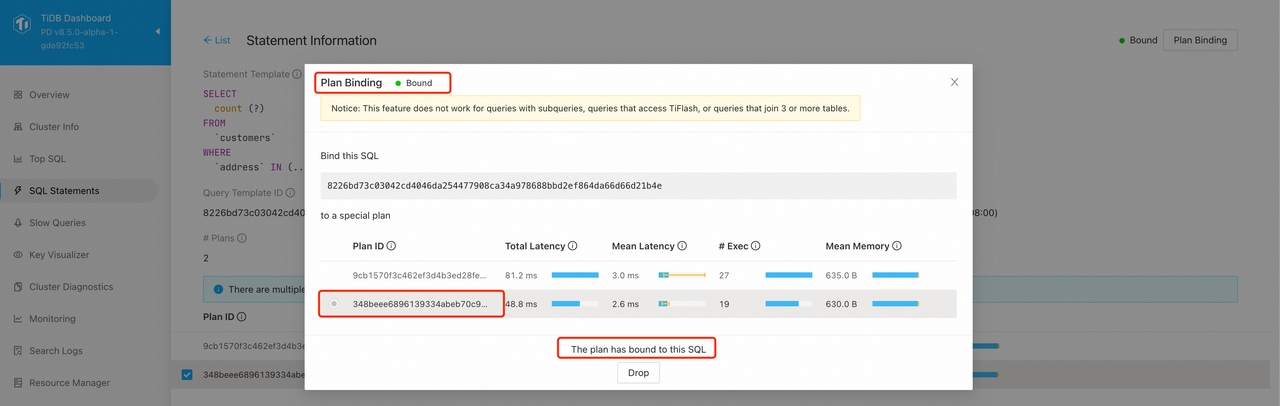Select radio button for plan 348beee6896139334abeb70c9
1280x406 pixels.
click(333, 304)
